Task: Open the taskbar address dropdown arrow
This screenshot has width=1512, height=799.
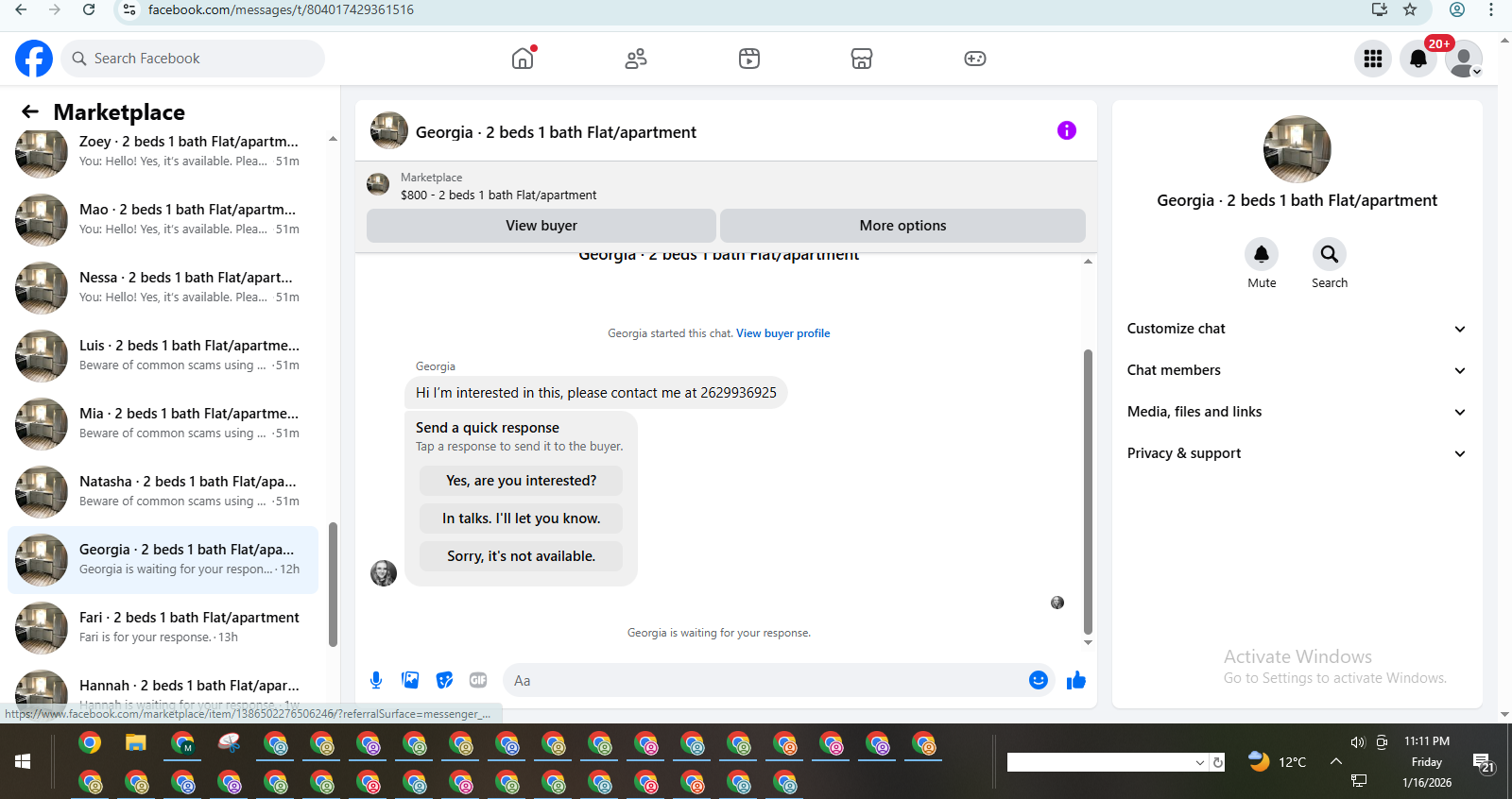Action: [x=1200, y=762]
